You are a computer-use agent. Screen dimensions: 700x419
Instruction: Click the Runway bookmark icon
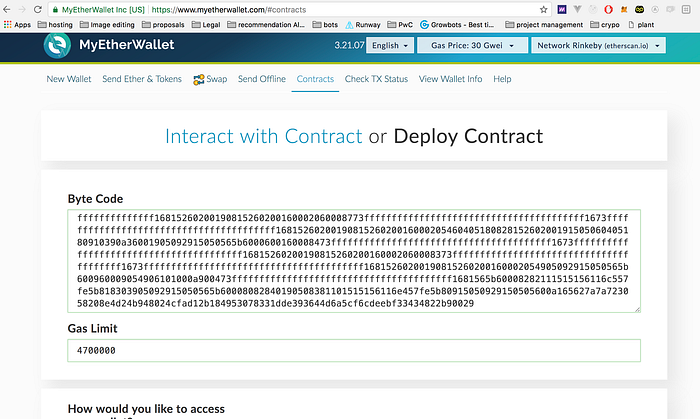coord(349,25)
